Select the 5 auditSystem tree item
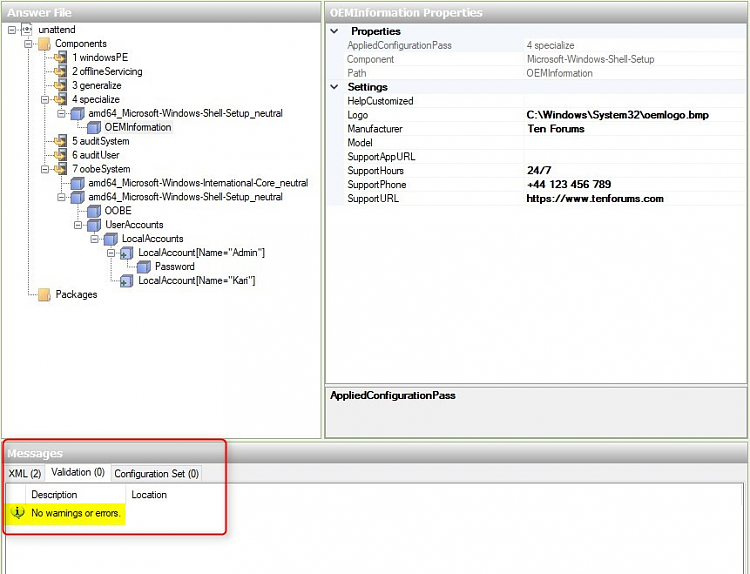Image resolution: width=750 pixels, height=574 pixels. click(100, 141)
